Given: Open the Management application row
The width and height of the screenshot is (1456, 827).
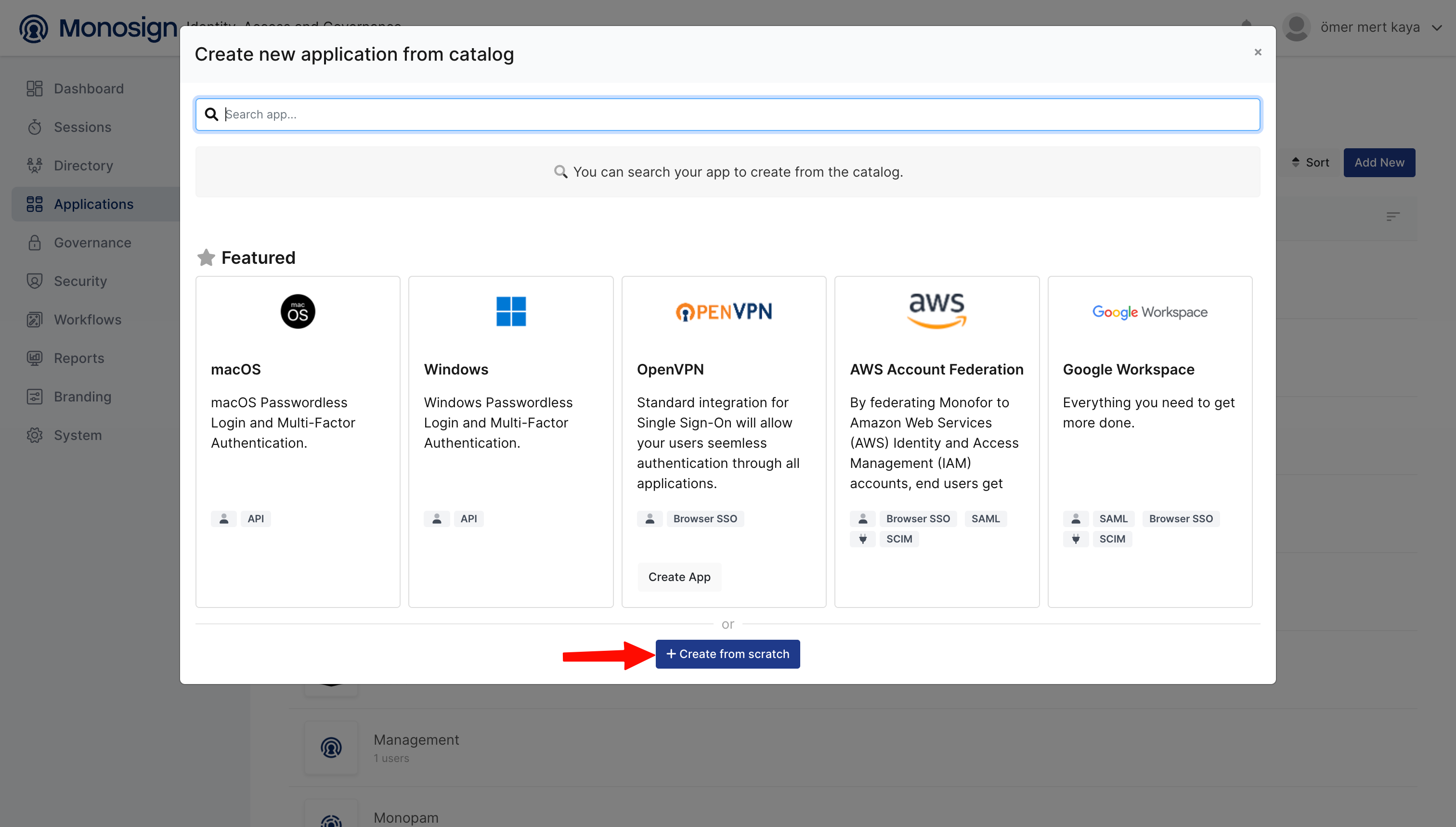Looking at the screenshot, I should pyautogui.click(x=852, y=748).
